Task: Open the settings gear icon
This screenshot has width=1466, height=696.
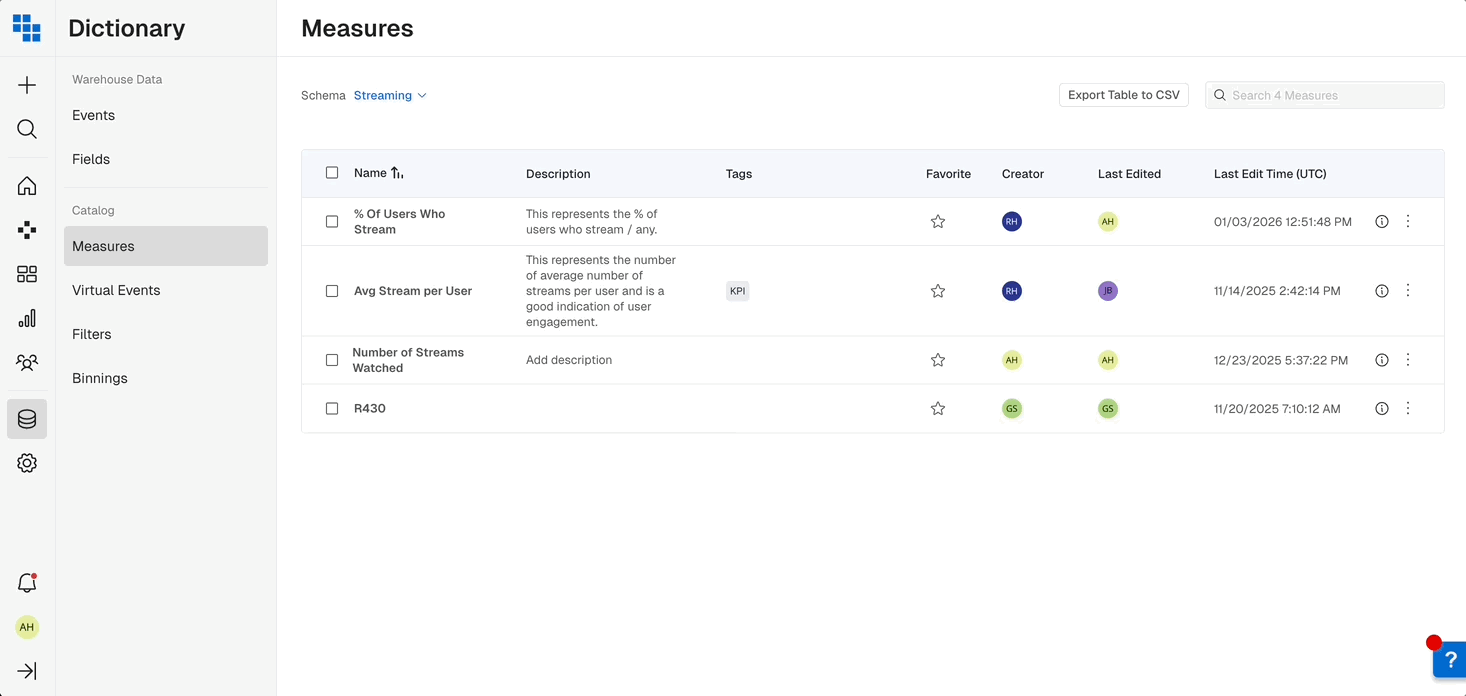Action: click(27, 463)
